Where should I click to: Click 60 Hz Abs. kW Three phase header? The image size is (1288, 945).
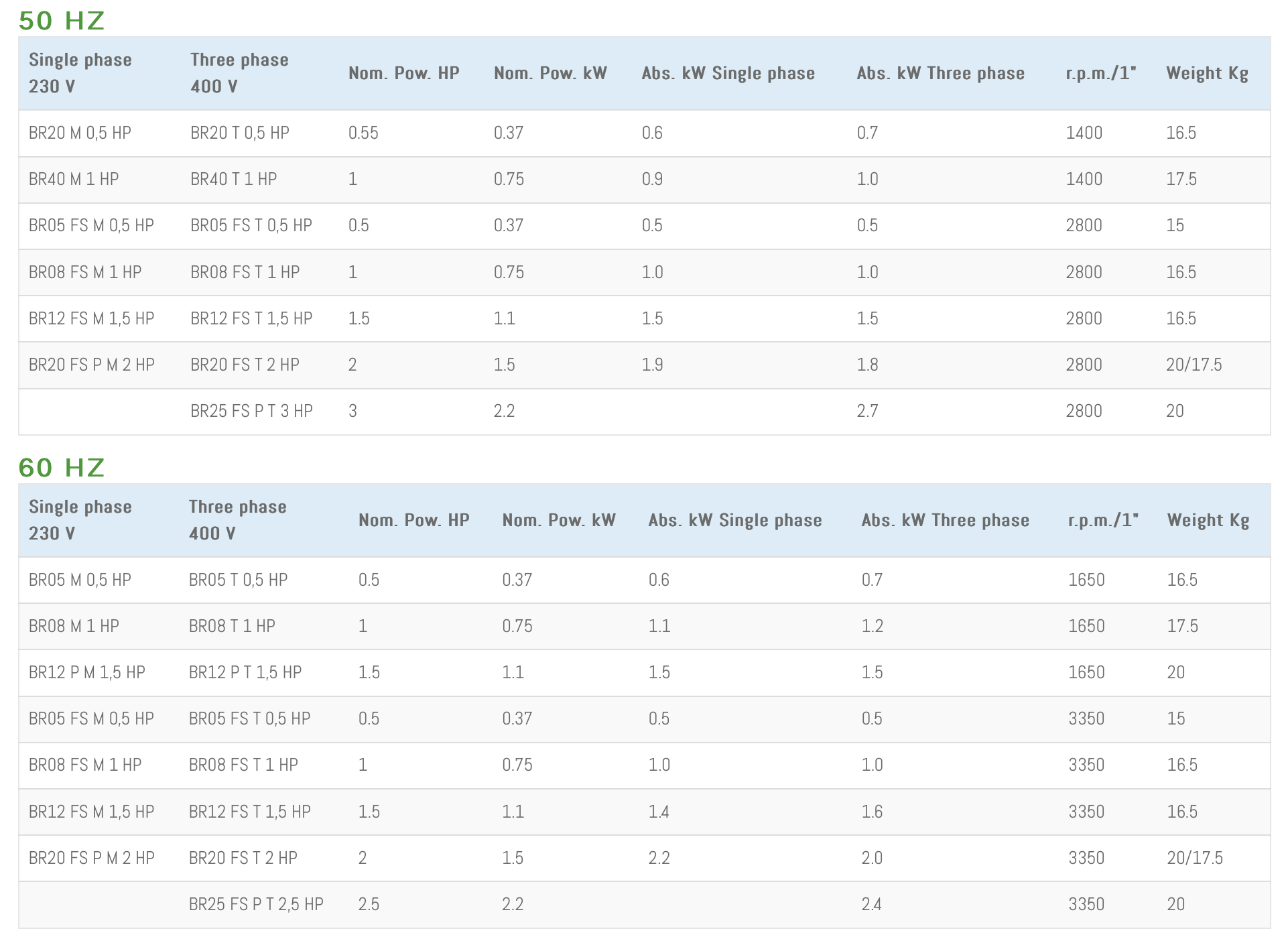coord(945,520)
